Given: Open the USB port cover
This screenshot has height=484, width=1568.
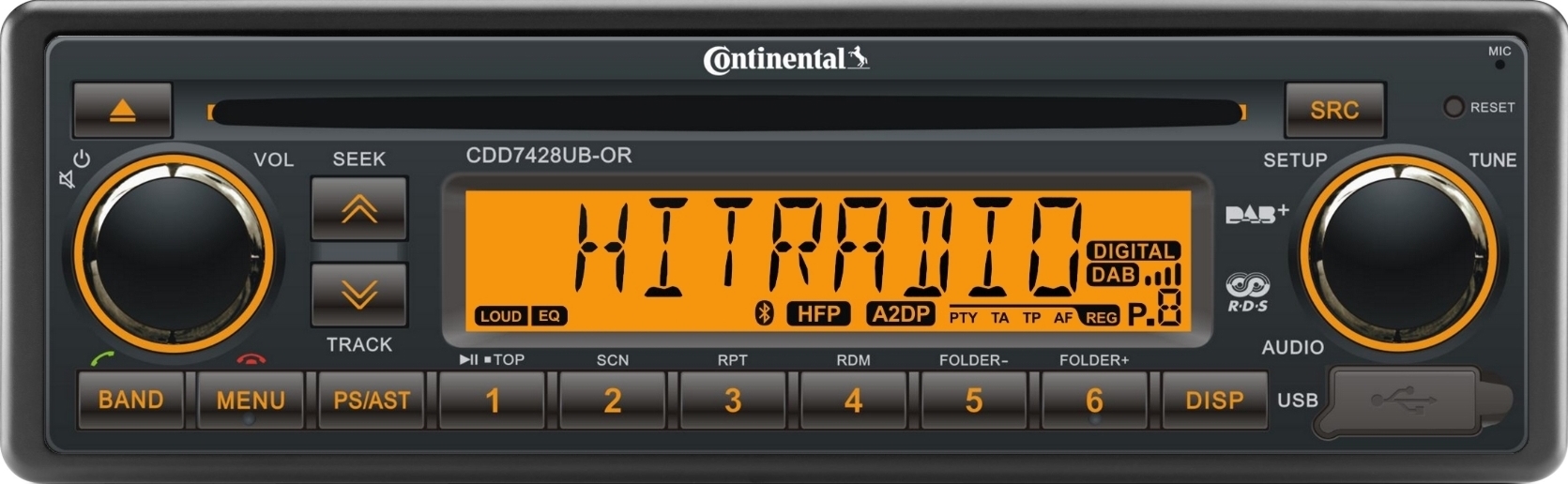Looking at the screenshot, I should (1415, 401).
